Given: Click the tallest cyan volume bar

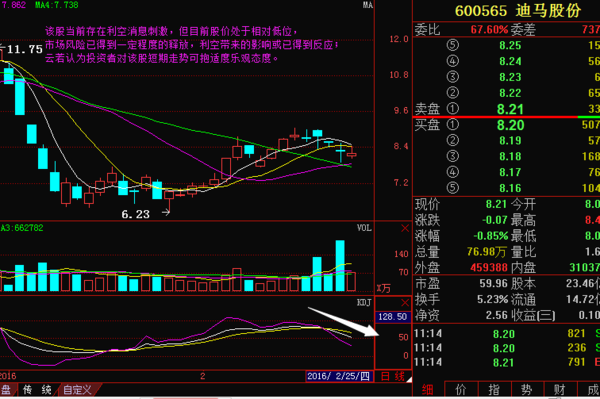Looking at the screenshot, I should click(x=340, y=265).
